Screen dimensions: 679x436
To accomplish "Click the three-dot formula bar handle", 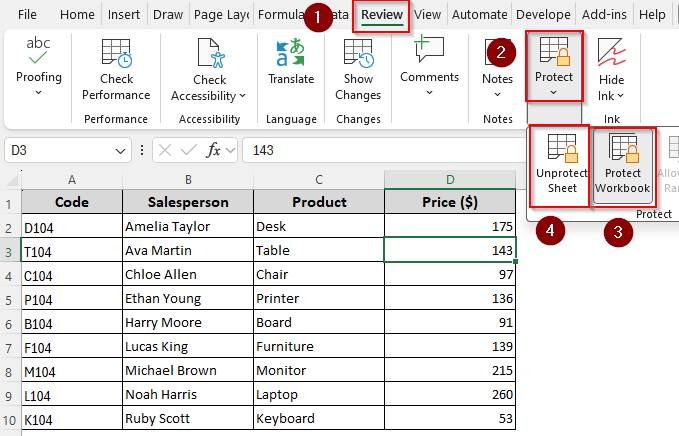I will pyautogui.click(x=142, y=150).
